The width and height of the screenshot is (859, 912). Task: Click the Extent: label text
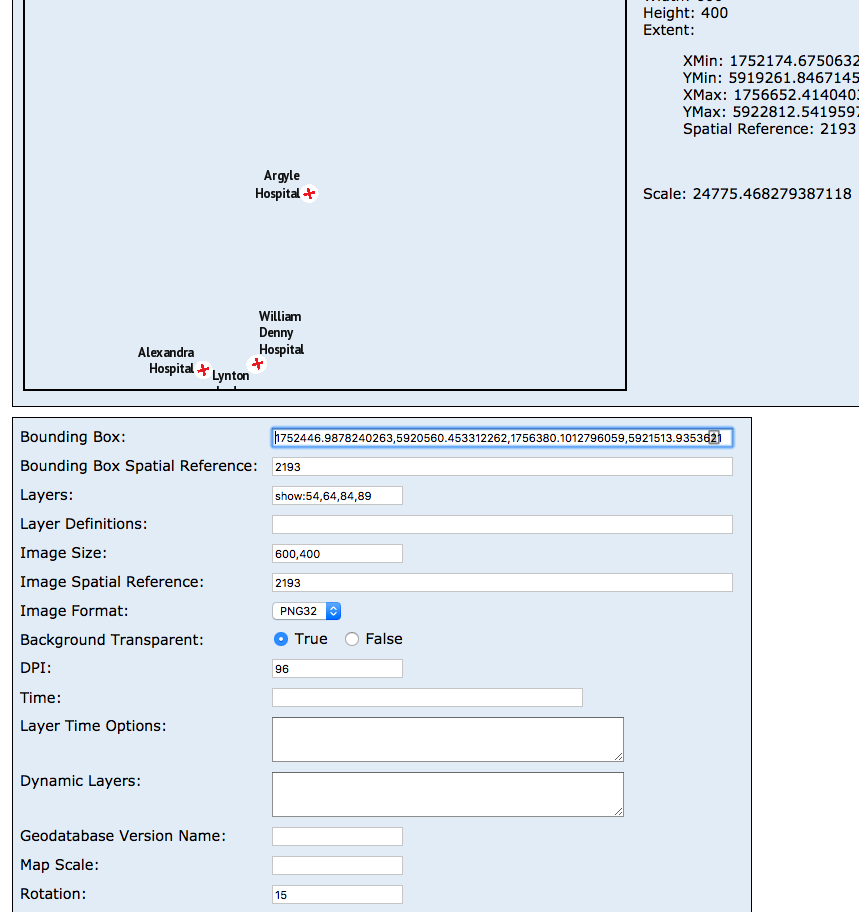pyautogui.click(x=669, y=30)
